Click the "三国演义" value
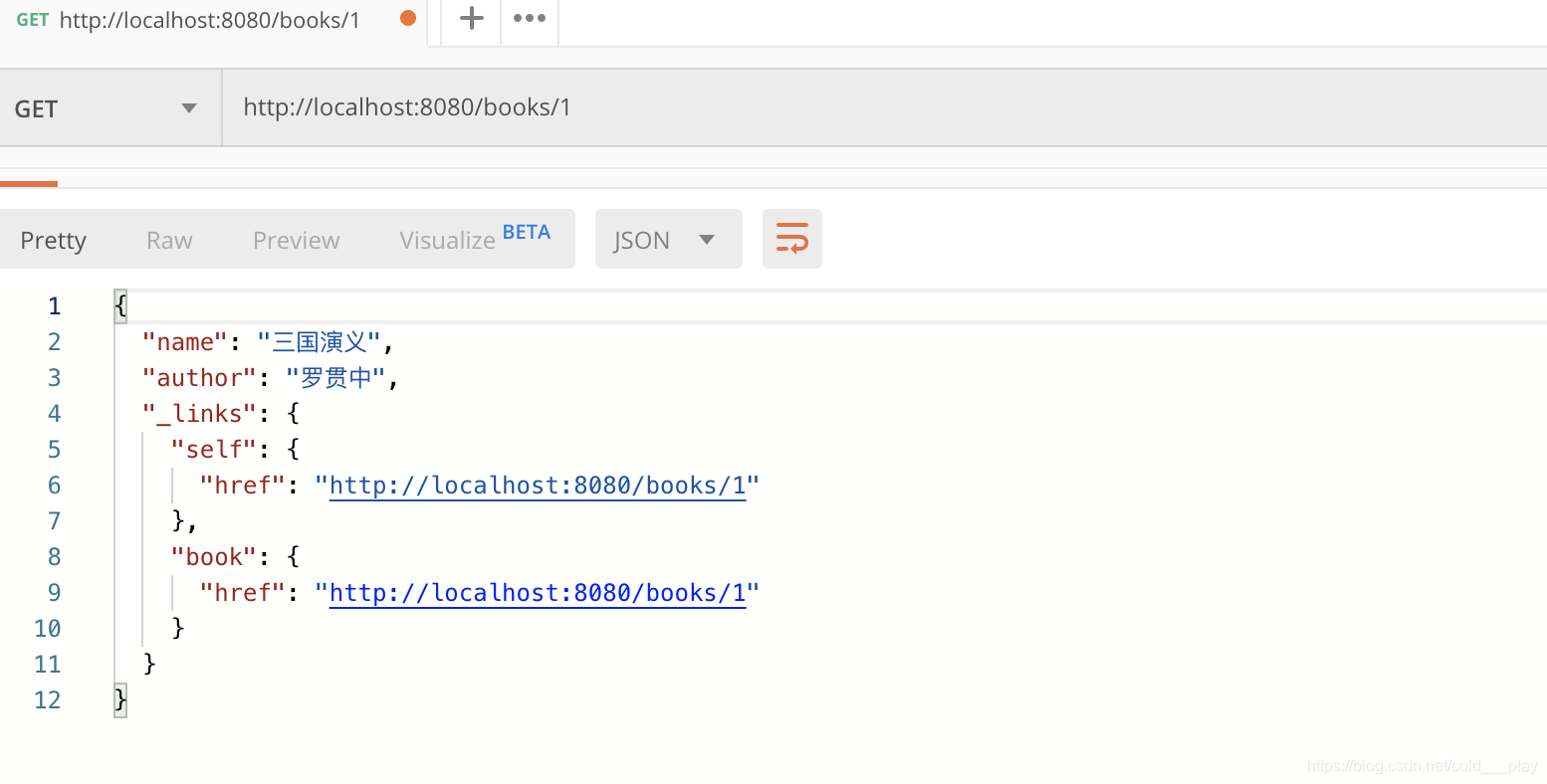Screen dimensions: 1547x784 tap(320, 342)
